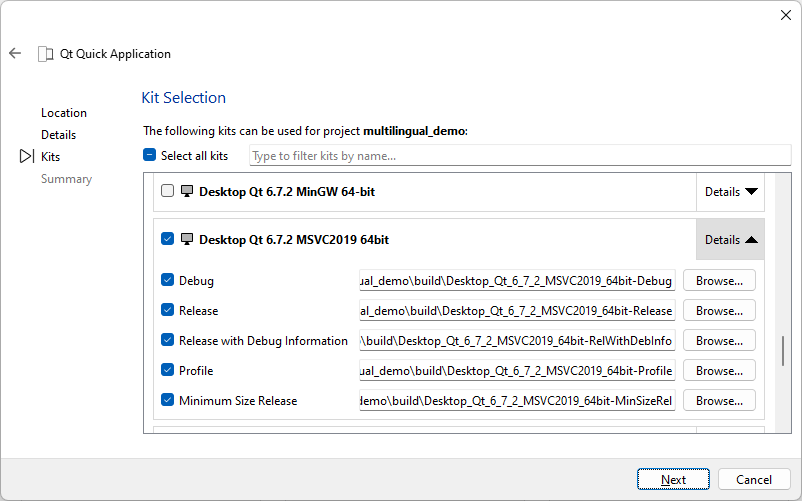Click the Next button

coord(673,480)
